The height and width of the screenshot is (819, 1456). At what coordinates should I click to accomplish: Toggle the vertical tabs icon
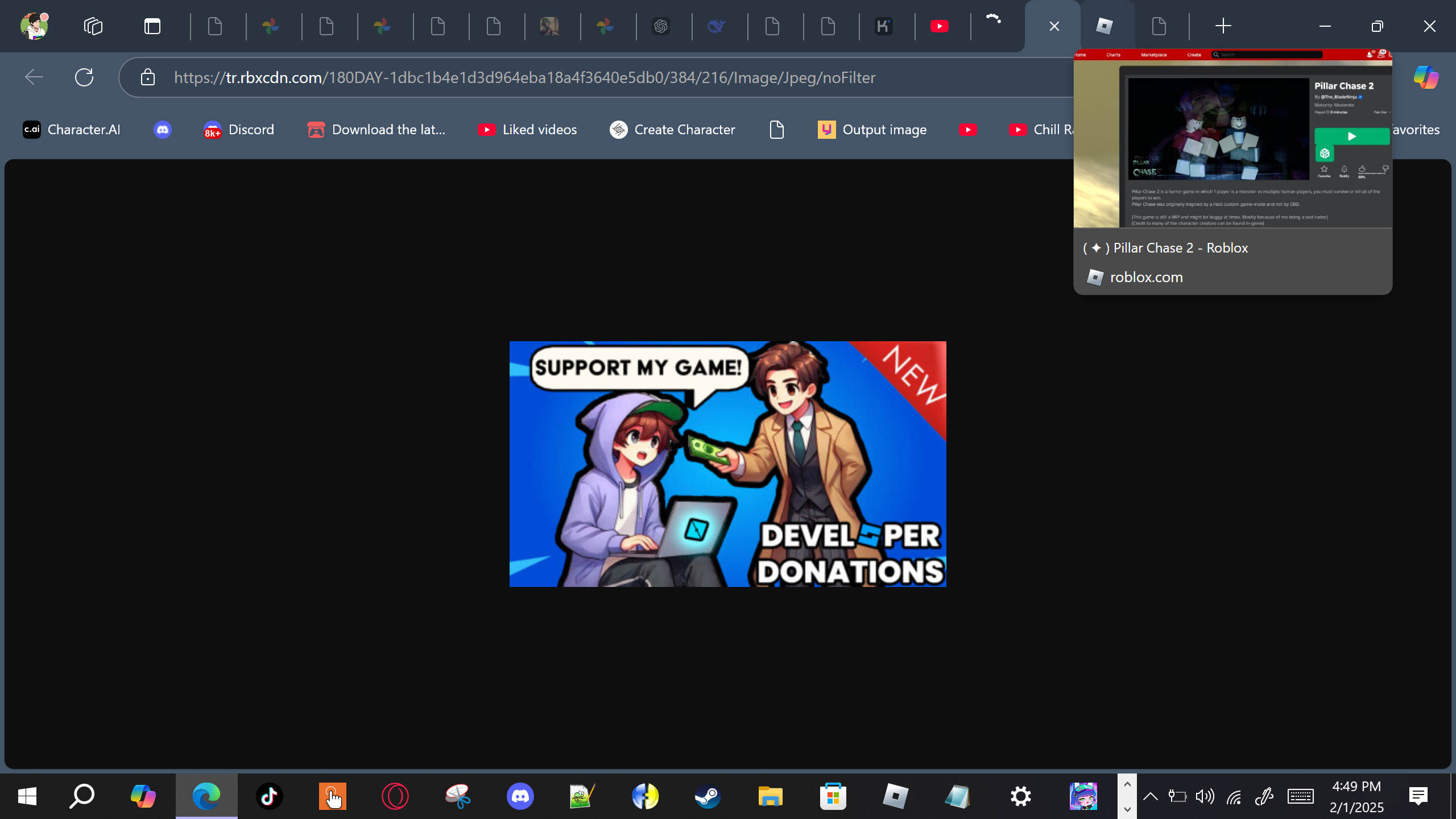(152, 26)
